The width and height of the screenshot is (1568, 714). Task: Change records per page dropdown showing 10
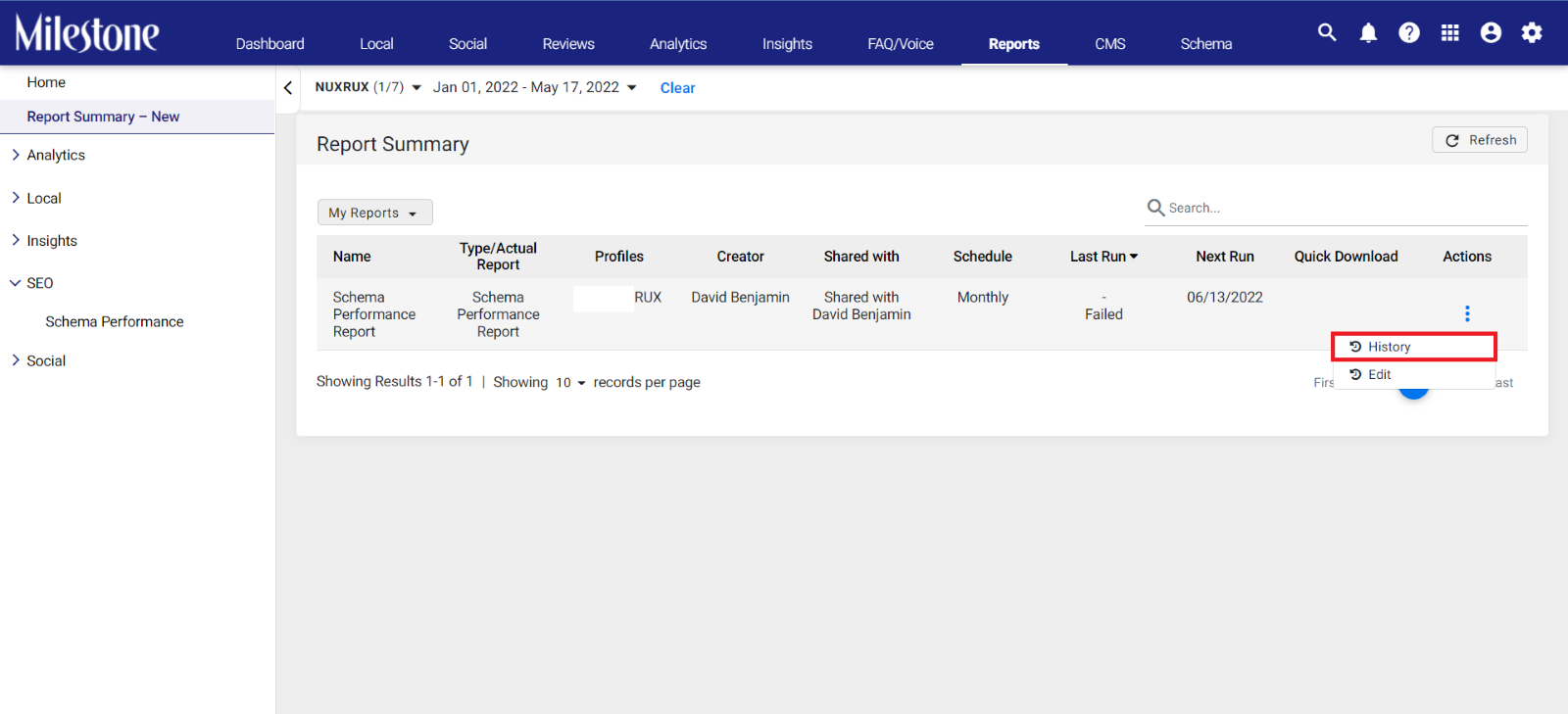(x=570, y=383)
